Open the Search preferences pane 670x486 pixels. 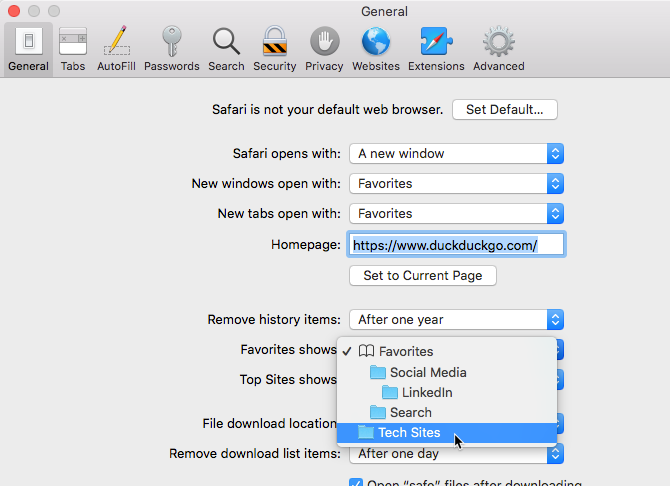coord(226,49)
